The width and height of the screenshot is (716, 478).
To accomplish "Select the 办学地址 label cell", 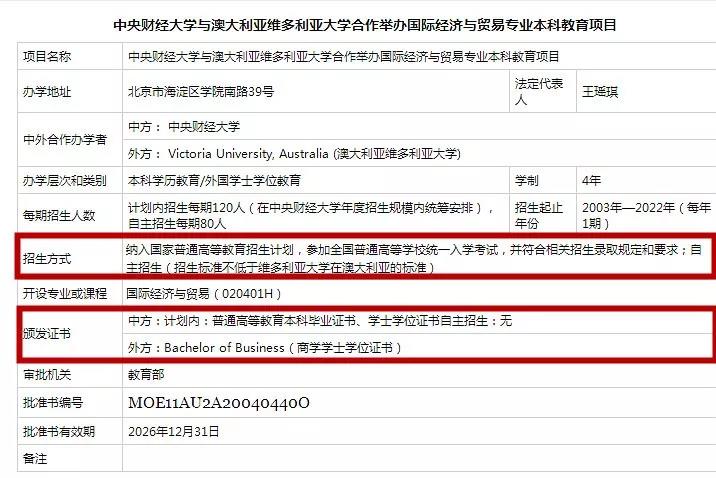I will coord(70,91).
